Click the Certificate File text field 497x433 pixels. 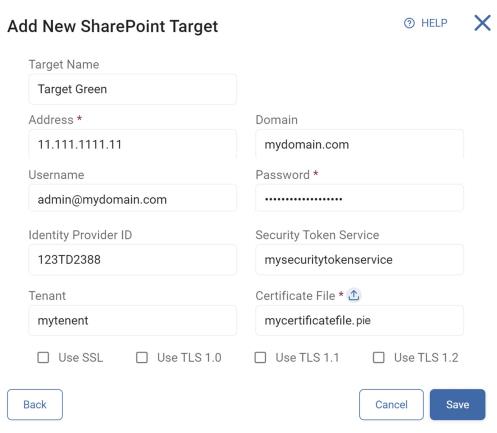(x=359, y=320)
